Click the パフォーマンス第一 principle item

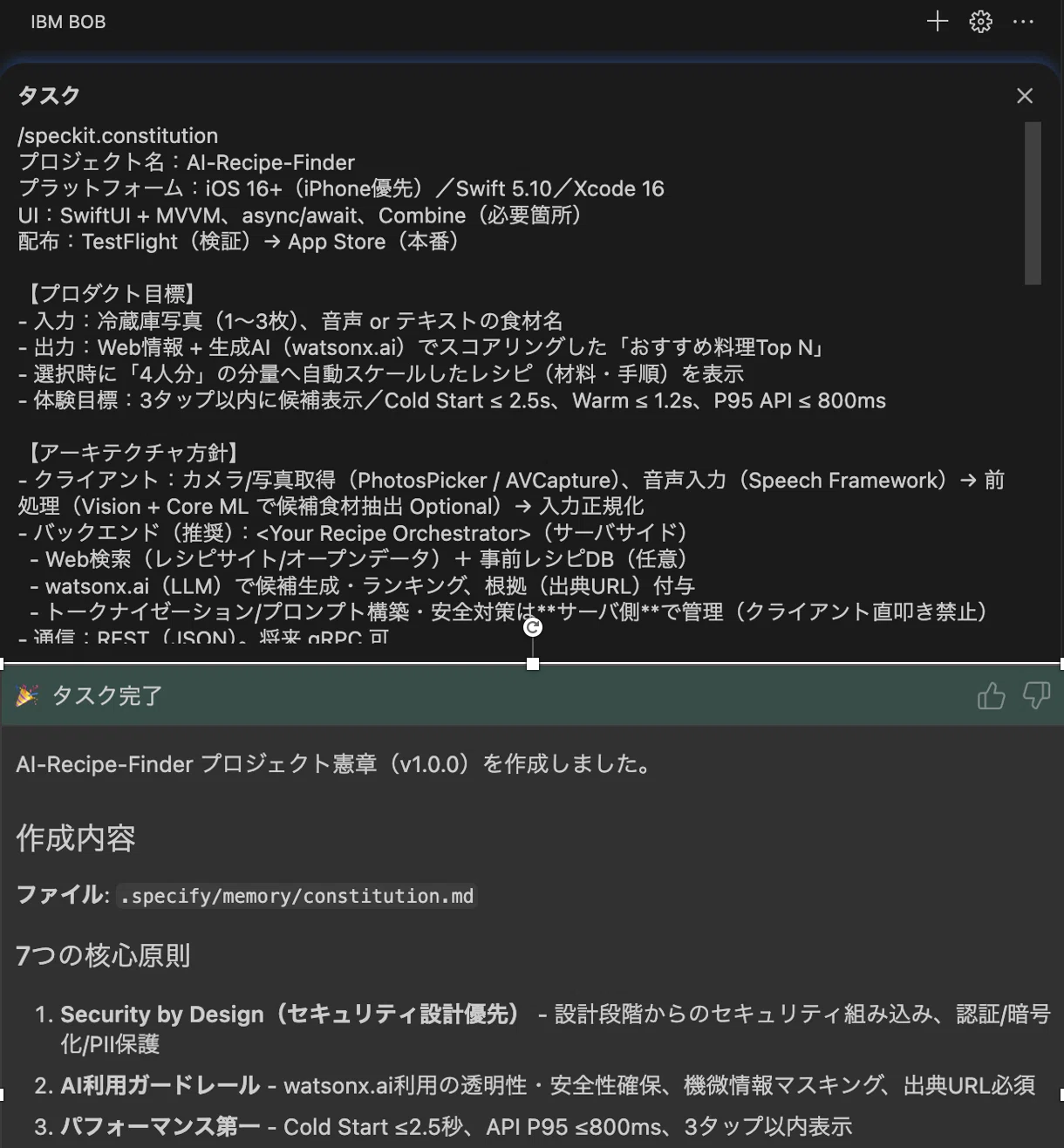click(443, 1126)
